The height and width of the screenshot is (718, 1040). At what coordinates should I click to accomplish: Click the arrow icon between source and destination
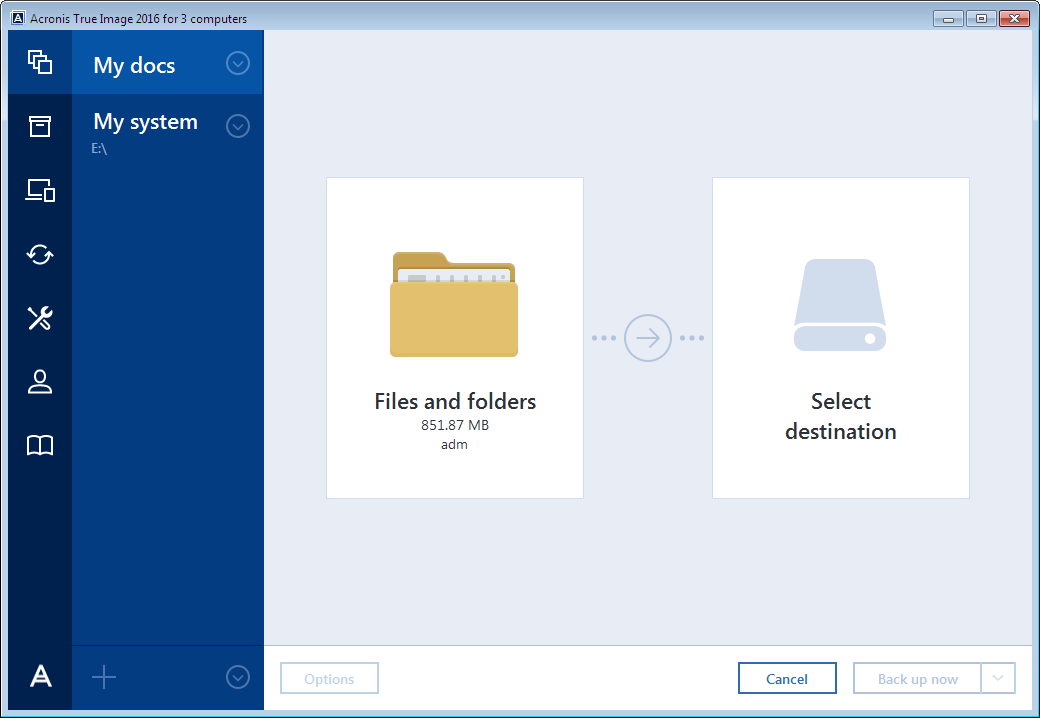647,338
